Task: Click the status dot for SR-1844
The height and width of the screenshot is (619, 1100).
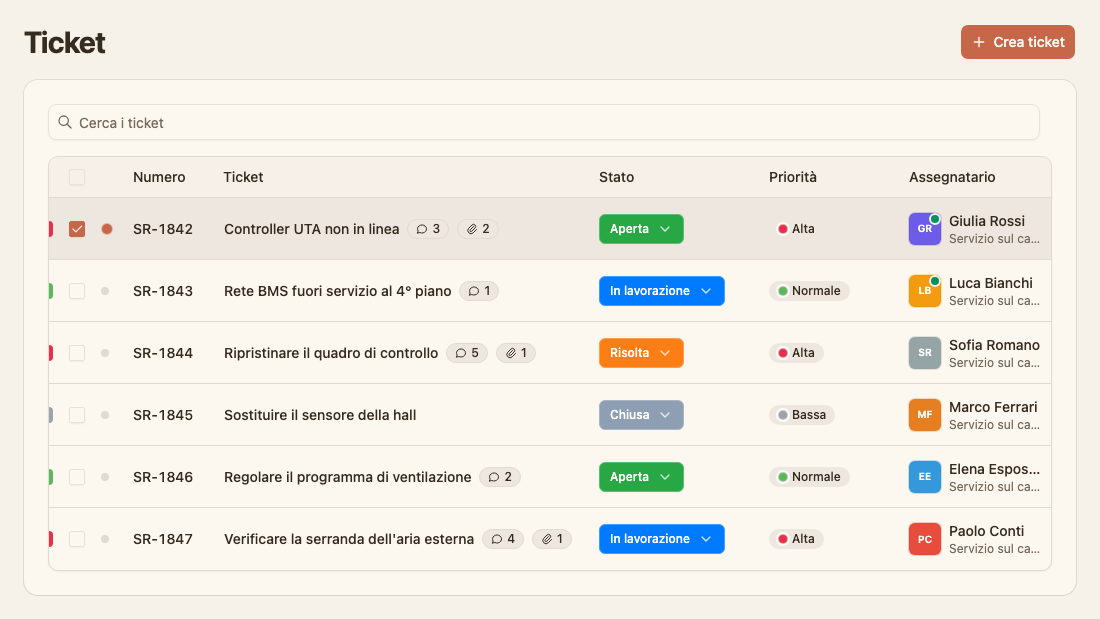Action: coord(105,353)
